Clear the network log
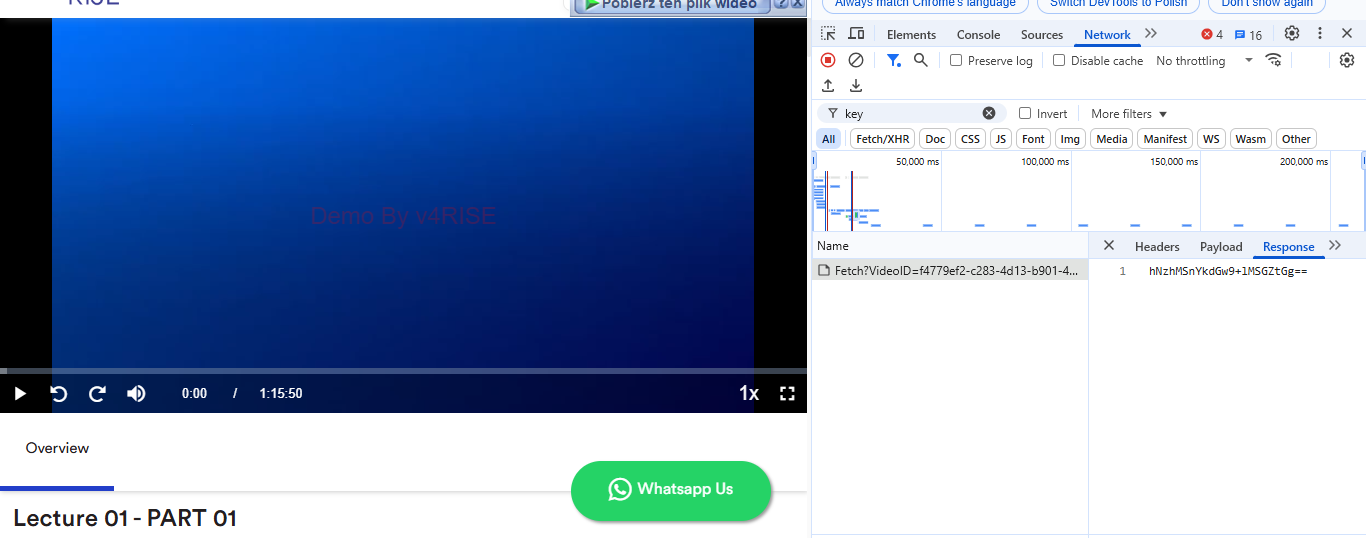Screen dimensions: 1366x538 (856, 60)
